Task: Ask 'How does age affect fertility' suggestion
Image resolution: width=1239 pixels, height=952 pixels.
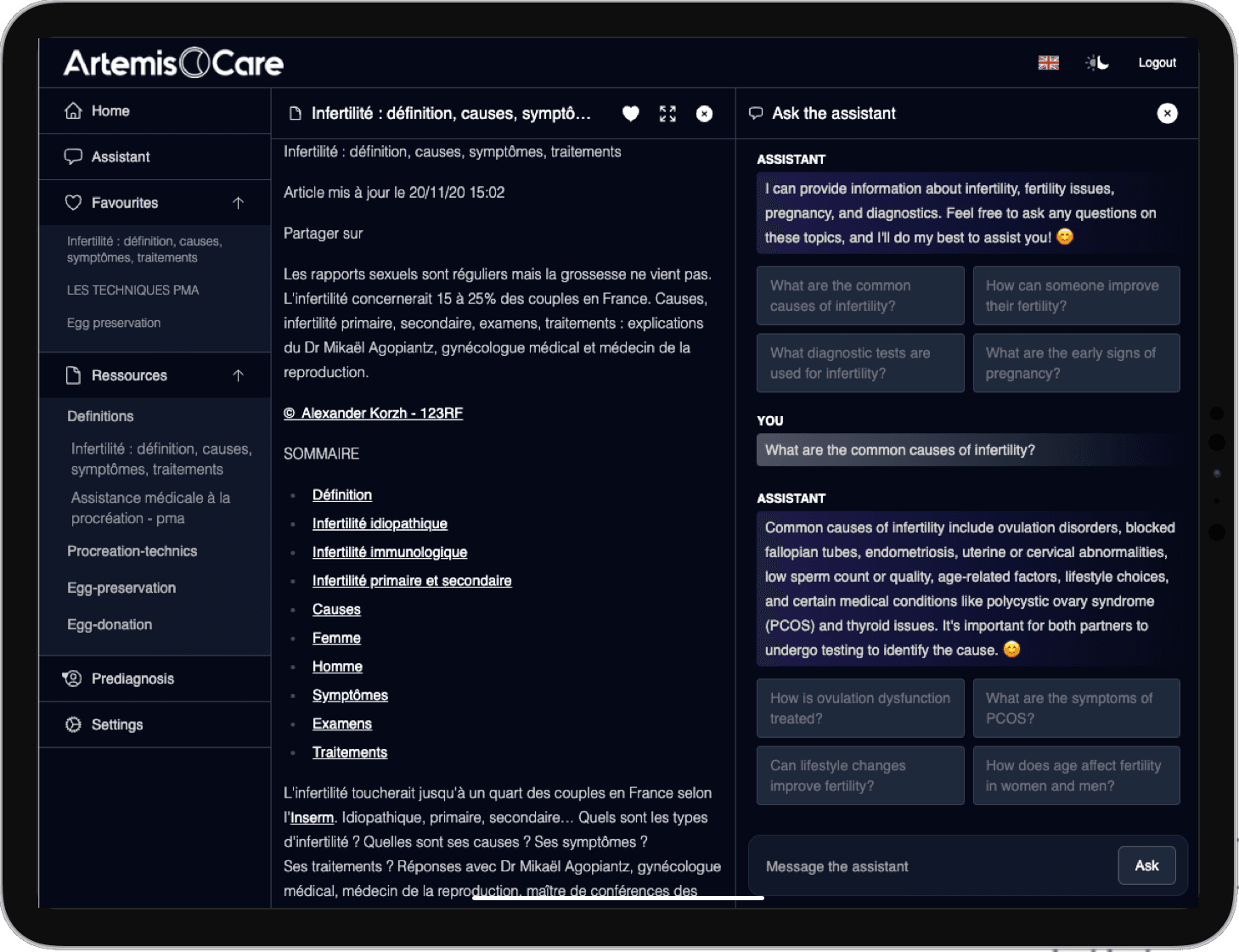Action: [x=1076, y=775]
